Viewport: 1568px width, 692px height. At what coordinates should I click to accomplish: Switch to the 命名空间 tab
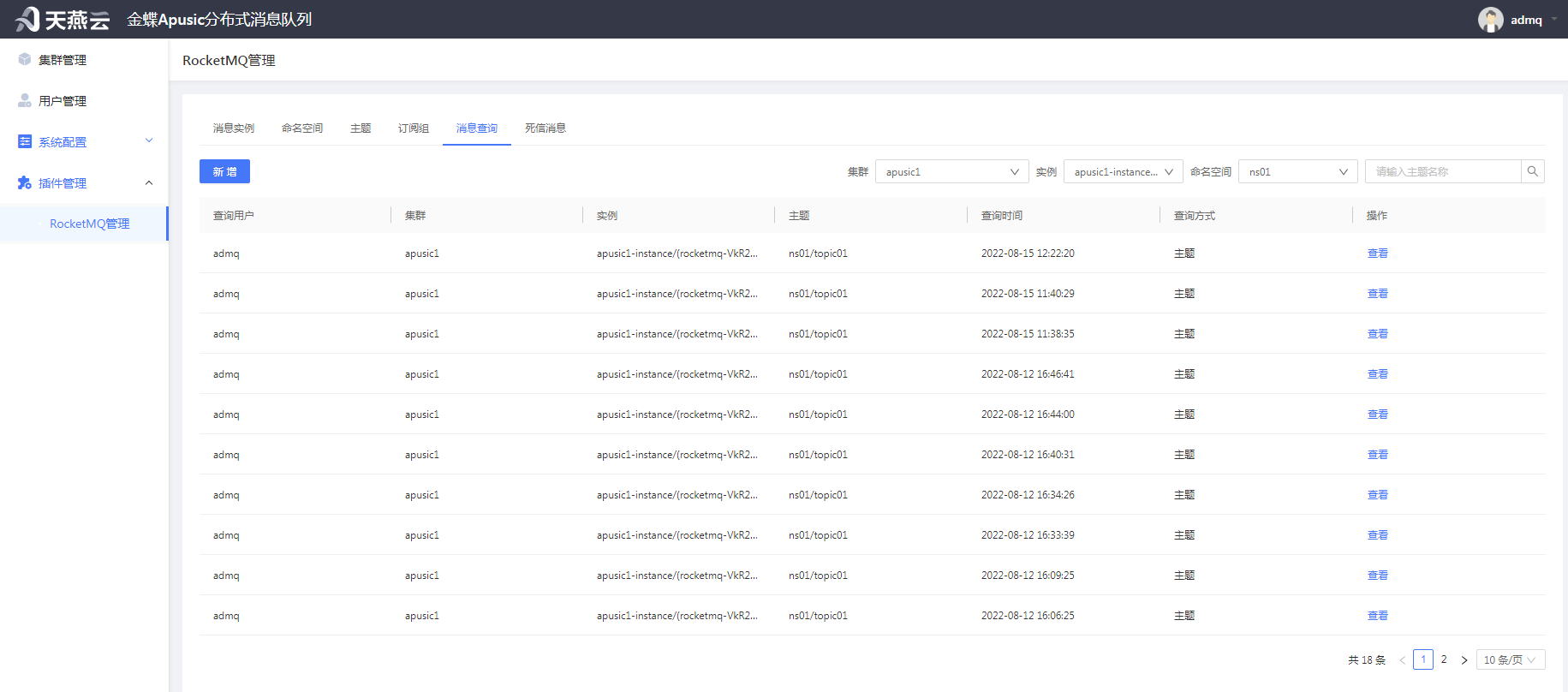[302, 128]
